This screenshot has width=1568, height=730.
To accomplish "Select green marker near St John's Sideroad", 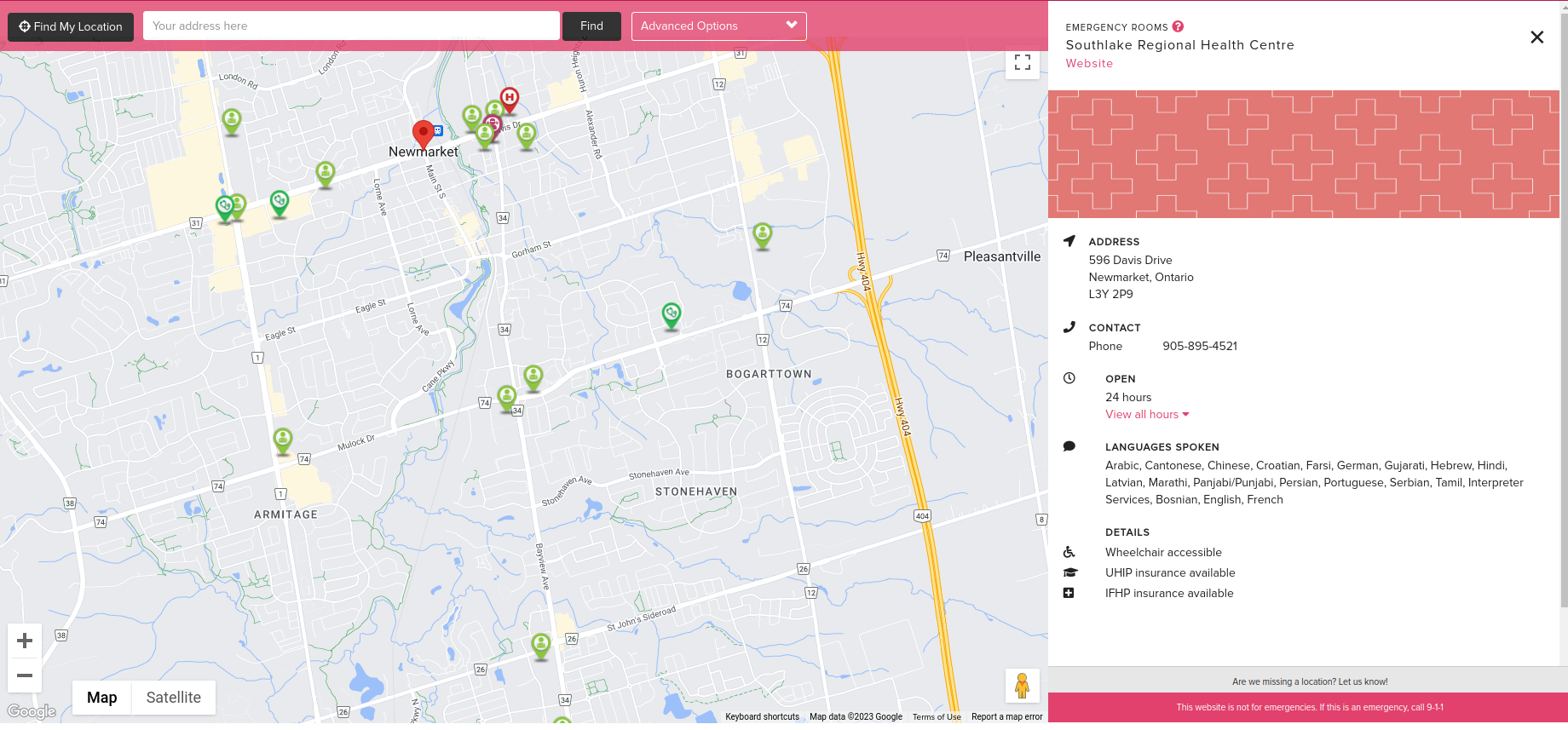I will pyautogui.click(x=541, y=647).
